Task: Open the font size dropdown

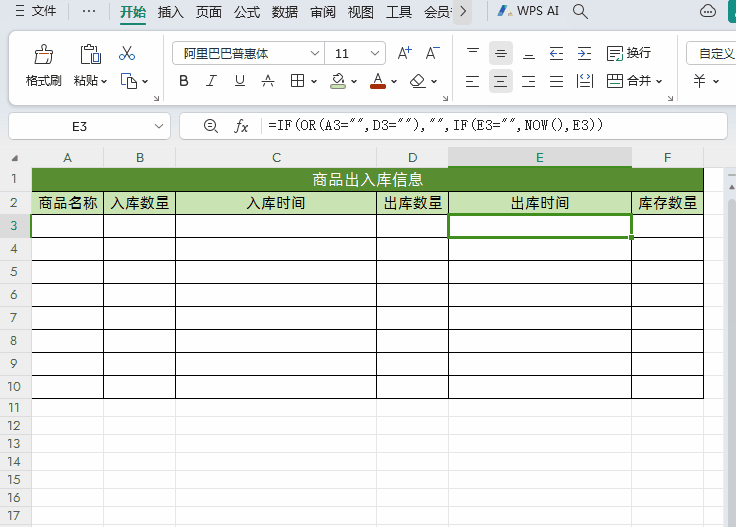Action: (375, 53)
